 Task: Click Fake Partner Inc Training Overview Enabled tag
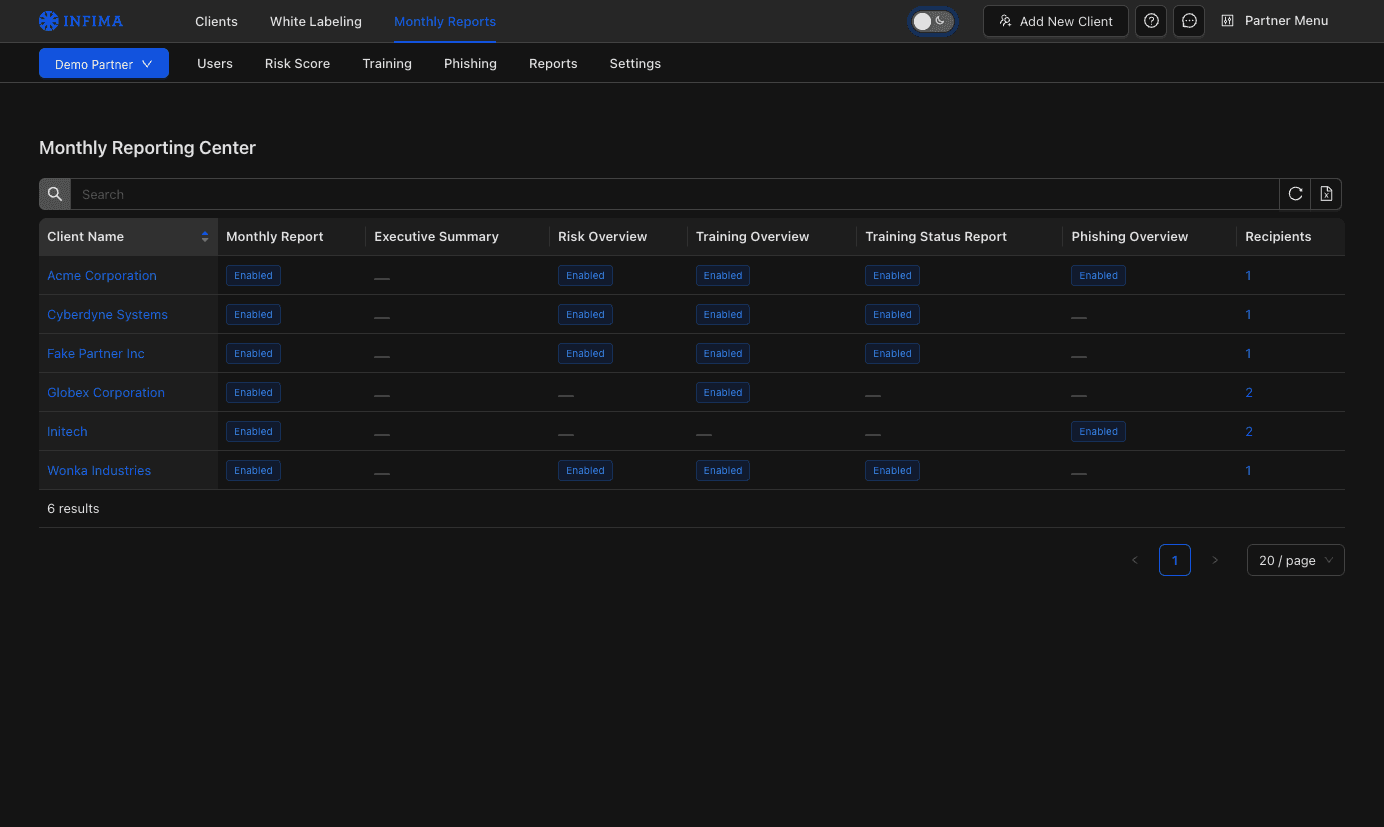pos(722,353)
